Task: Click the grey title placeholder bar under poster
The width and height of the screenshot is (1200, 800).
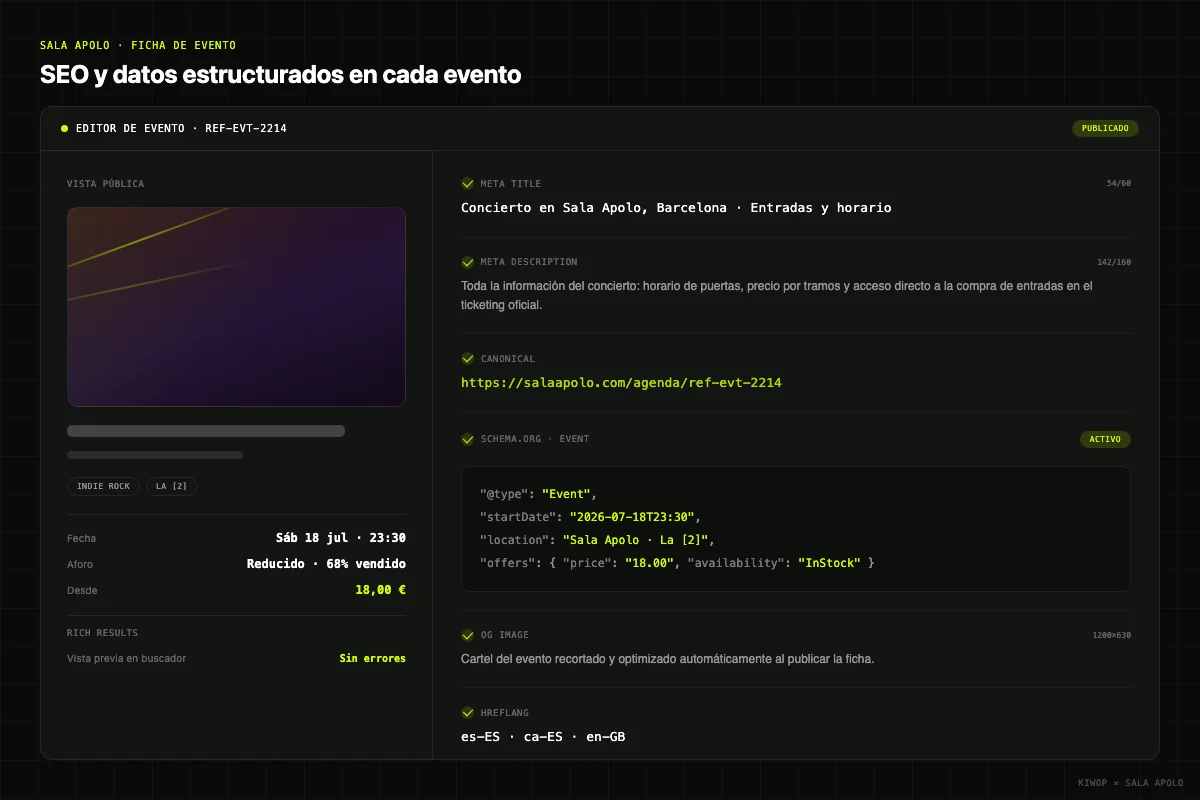Action: pos(206,431)
